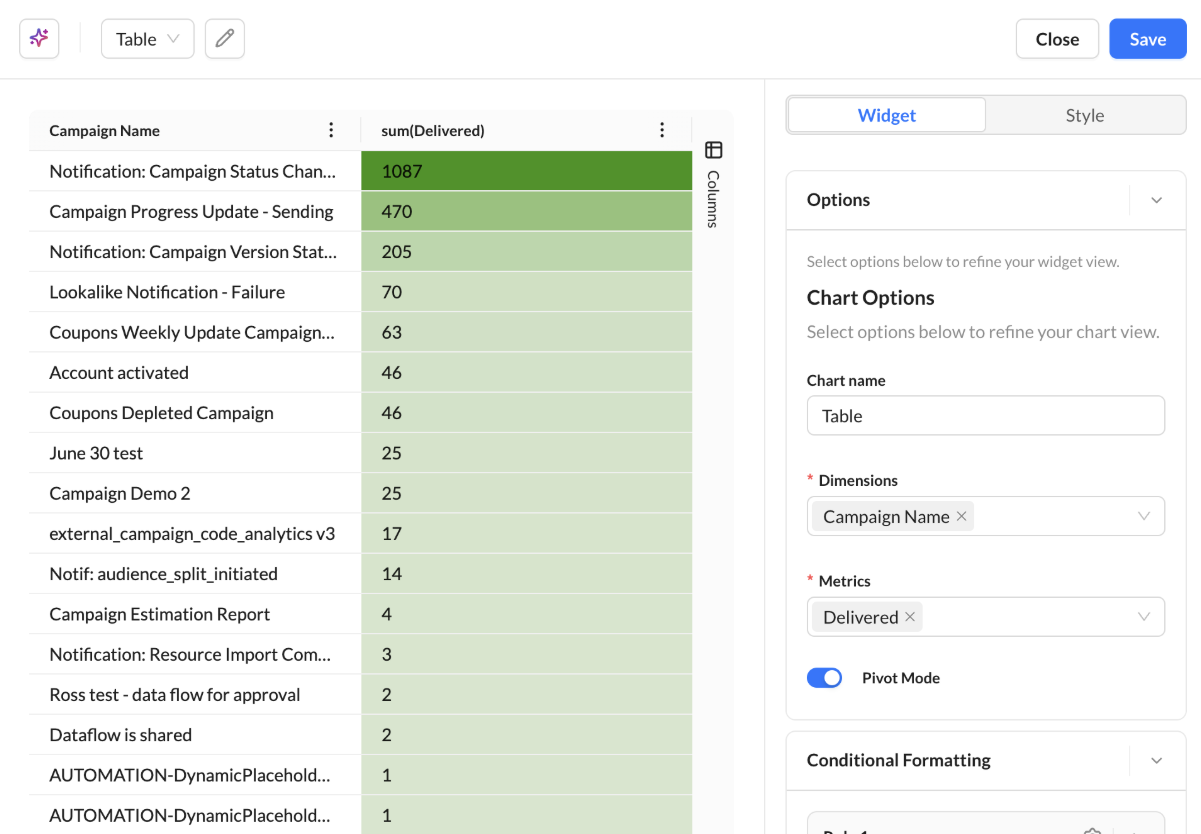Select the 1087 delivered cell

point(527,171)
